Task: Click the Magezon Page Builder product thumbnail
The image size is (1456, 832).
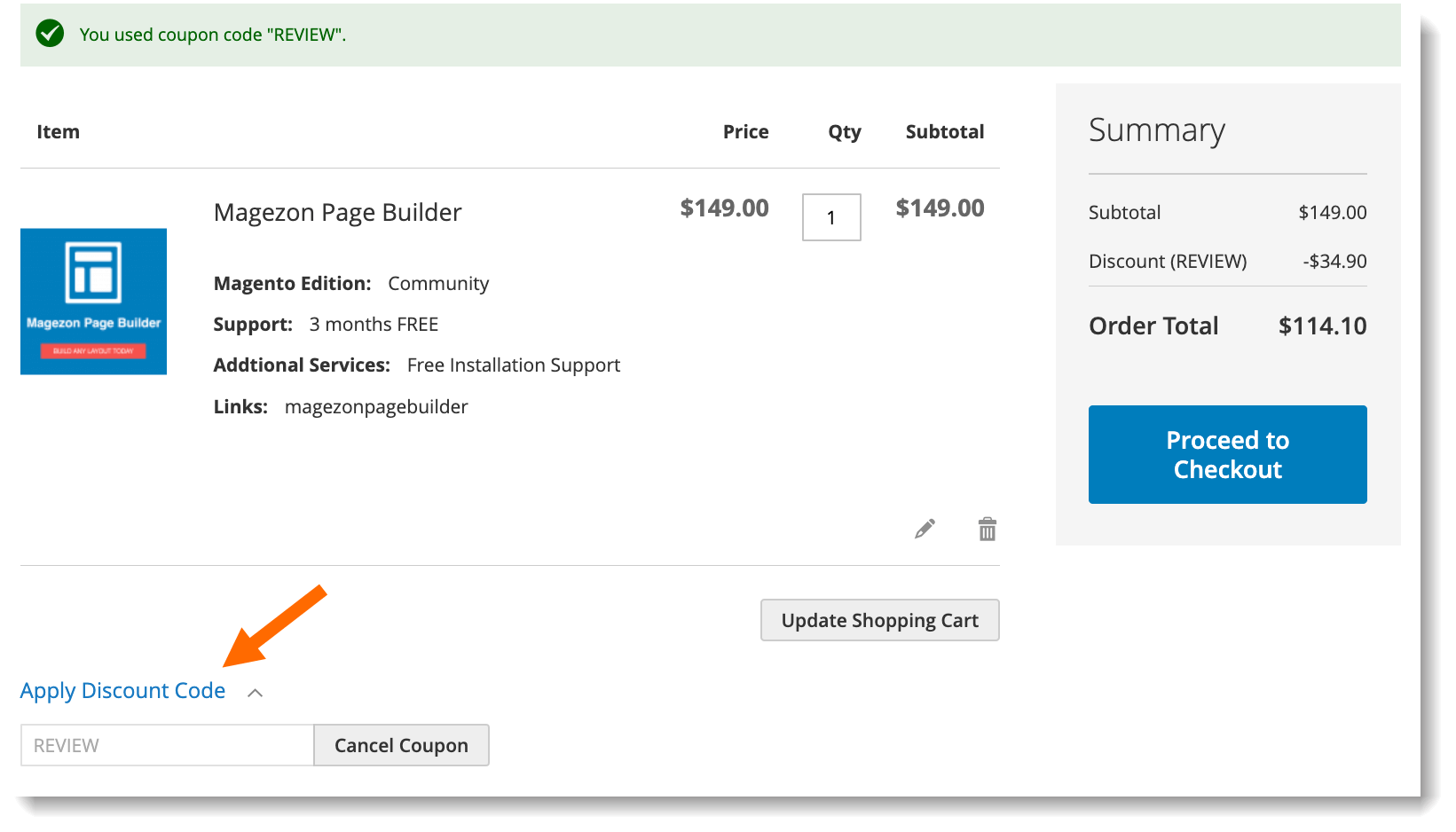Action: 93,302
